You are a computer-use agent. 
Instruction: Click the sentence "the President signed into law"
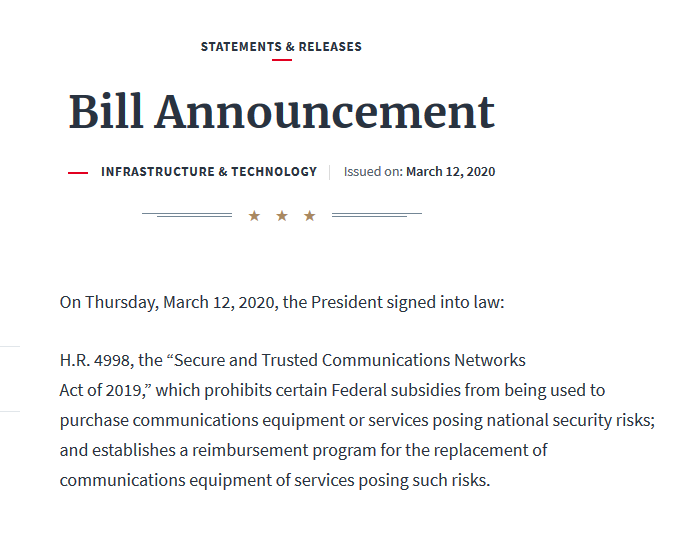[x=394, y=302]
